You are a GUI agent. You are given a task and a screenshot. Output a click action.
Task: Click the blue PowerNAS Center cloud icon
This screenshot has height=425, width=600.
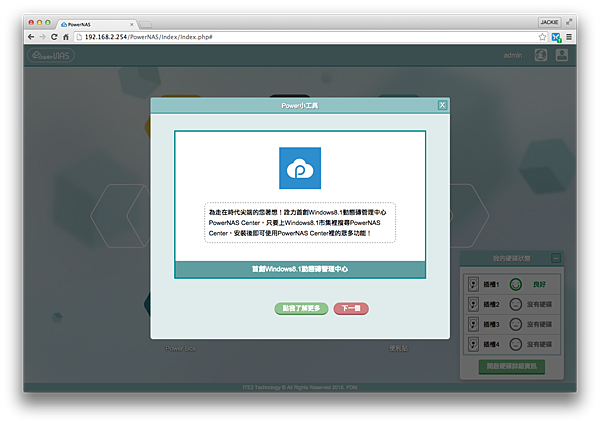tap(300, 168)
